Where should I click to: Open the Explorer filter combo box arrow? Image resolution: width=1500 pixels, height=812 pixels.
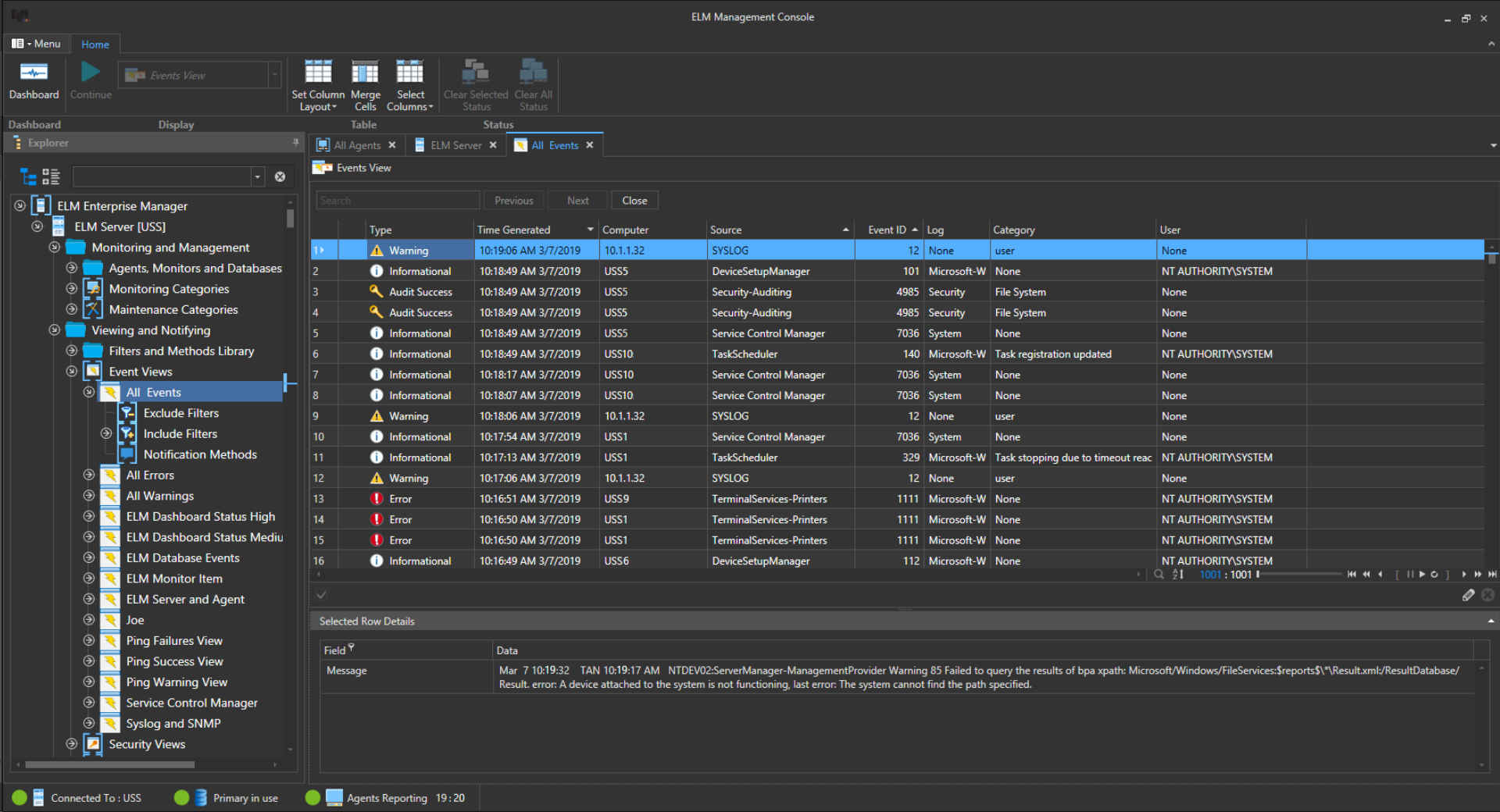(x=257, y=177)
